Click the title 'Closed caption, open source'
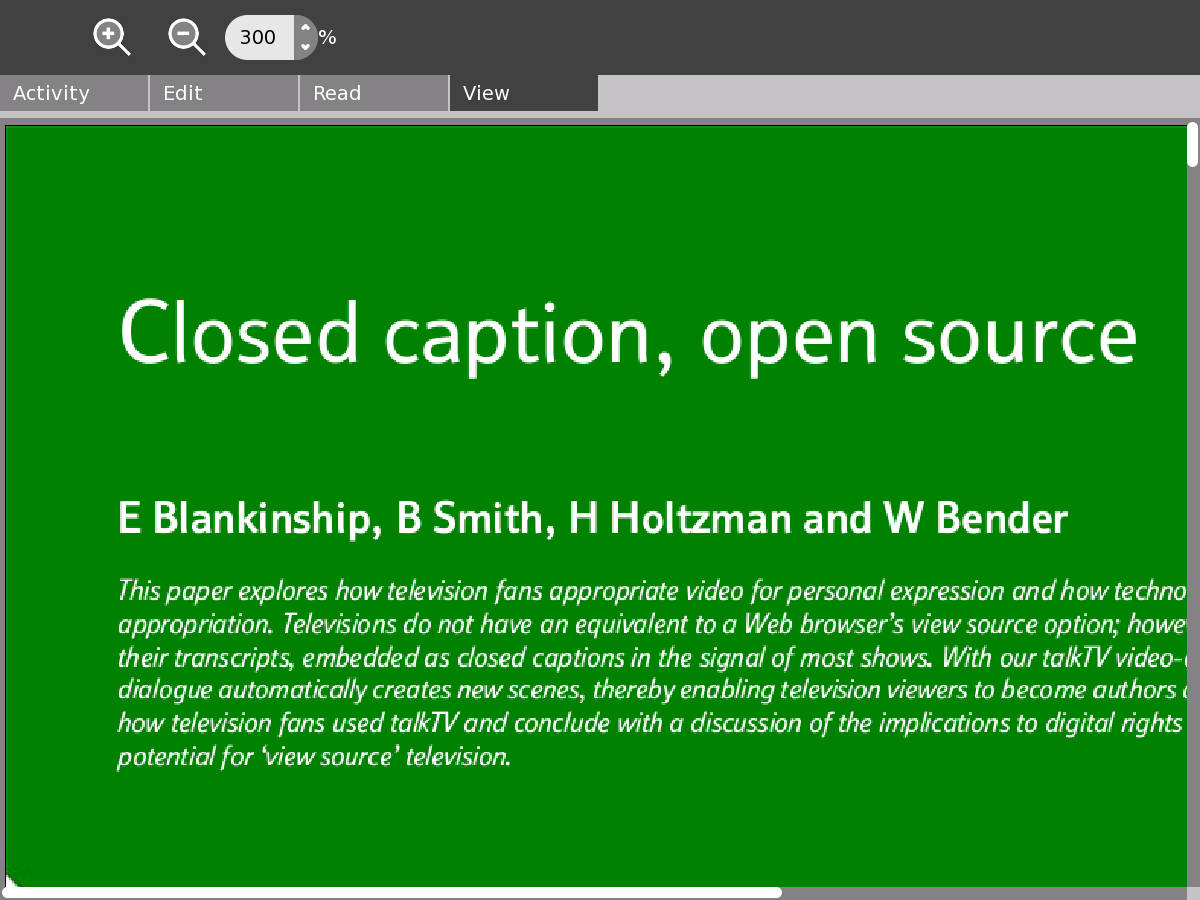The image size is (1200, 900). pos(627,333)
